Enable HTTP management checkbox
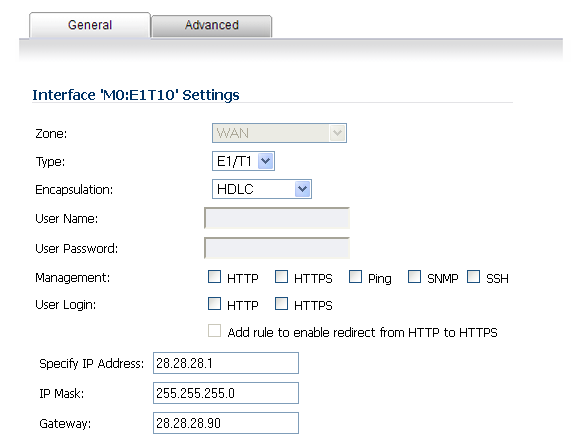This screenshot has width=586, height=445. (x=215, y=277)
